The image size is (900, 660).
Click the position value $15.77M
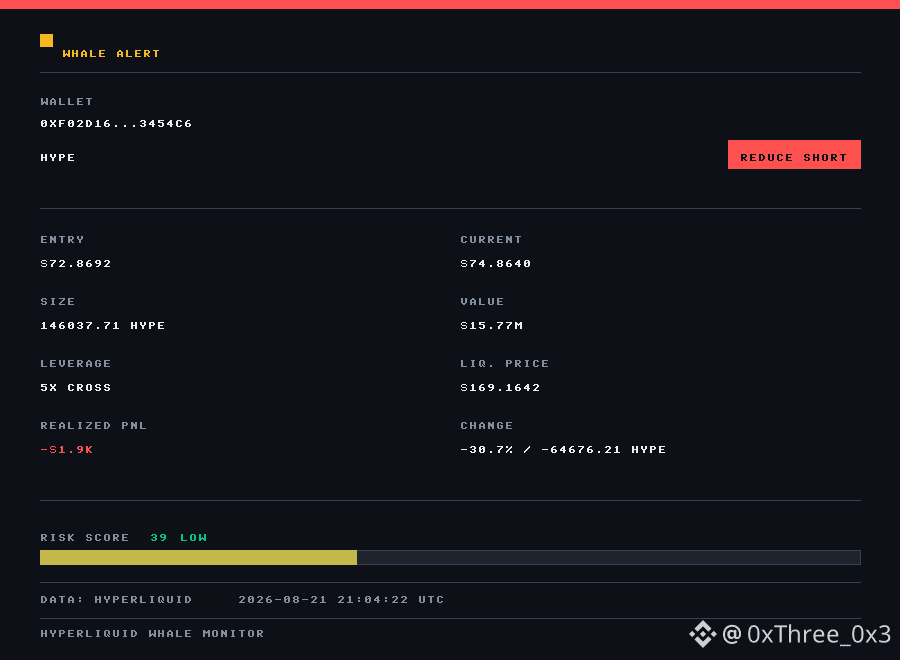492,325
